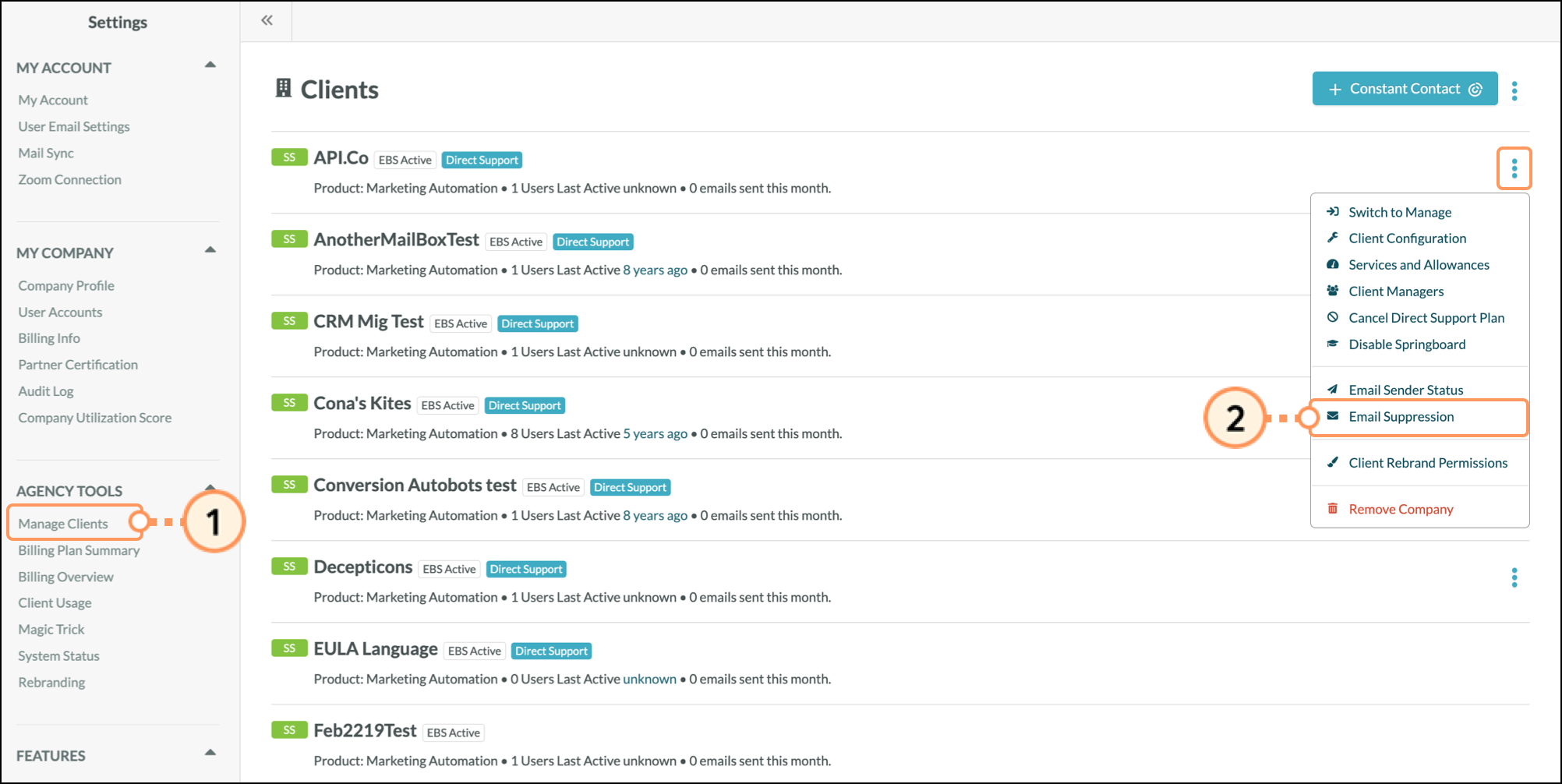Click SS badge beside EULA Language
The height and width of the screenshot is (784, 1562).
click(x=289, y=648)
